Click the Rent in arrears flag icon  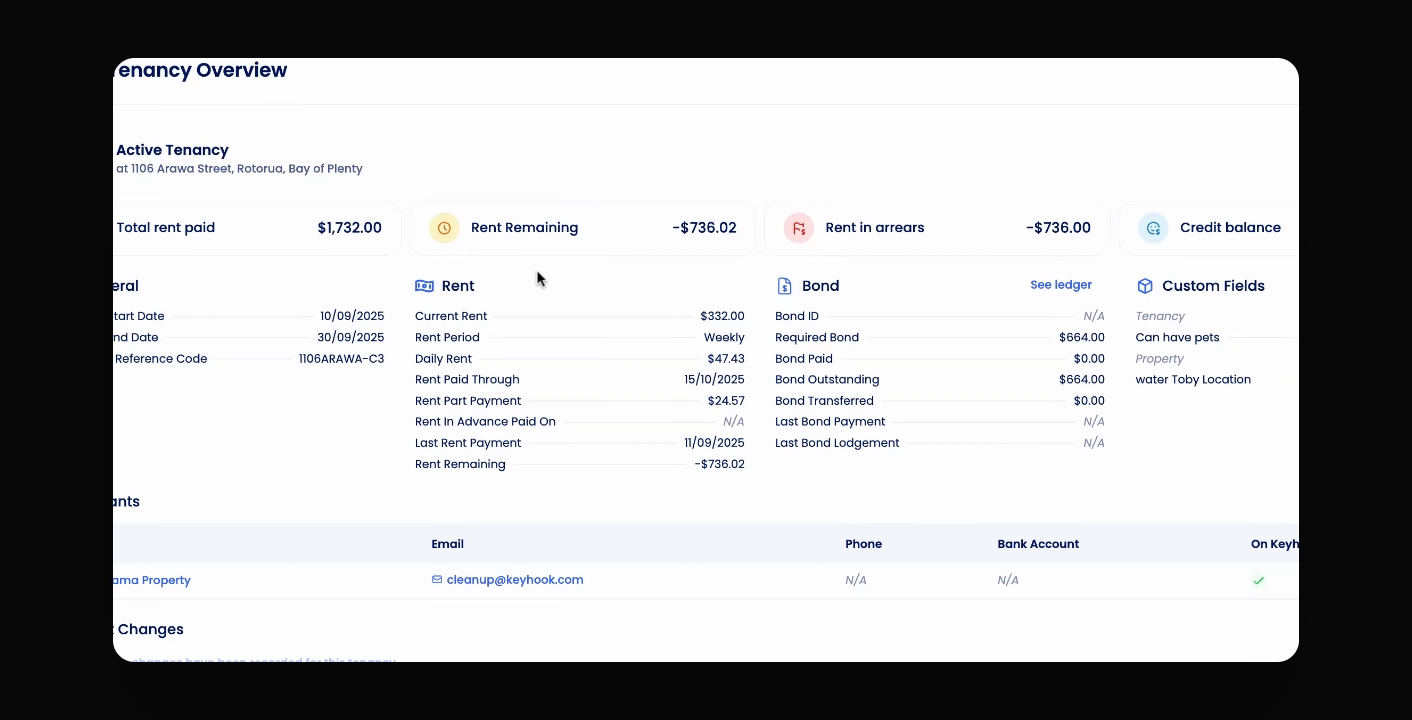[x=799, y=228]
